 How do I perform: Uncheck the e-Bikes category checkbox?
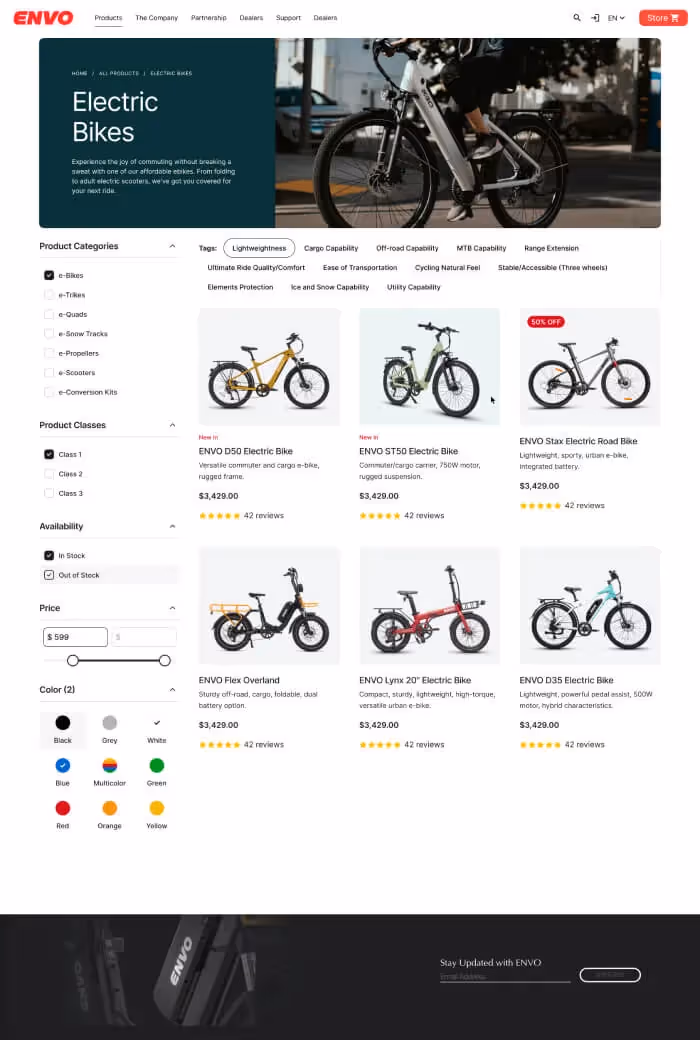(49, 275)
